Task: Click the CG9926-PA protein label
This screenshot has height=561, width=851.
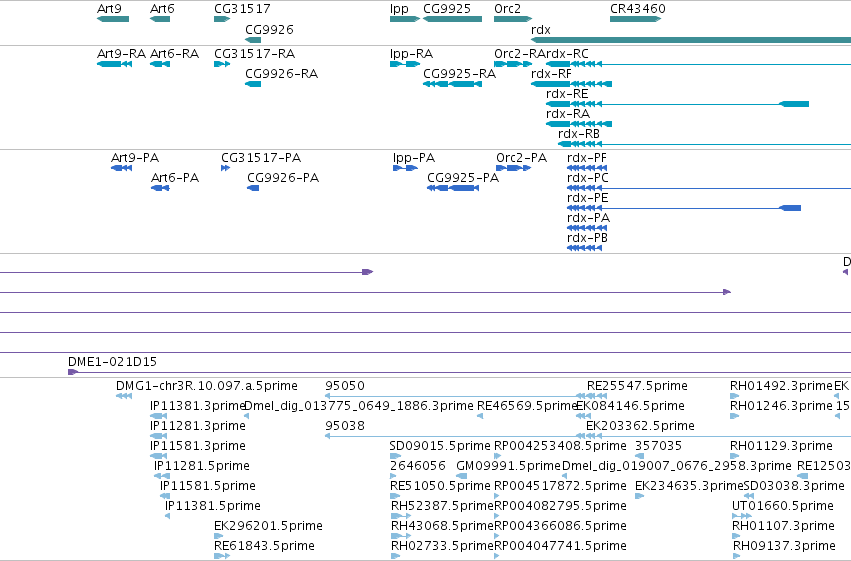Action: click(x=283, y=178)
